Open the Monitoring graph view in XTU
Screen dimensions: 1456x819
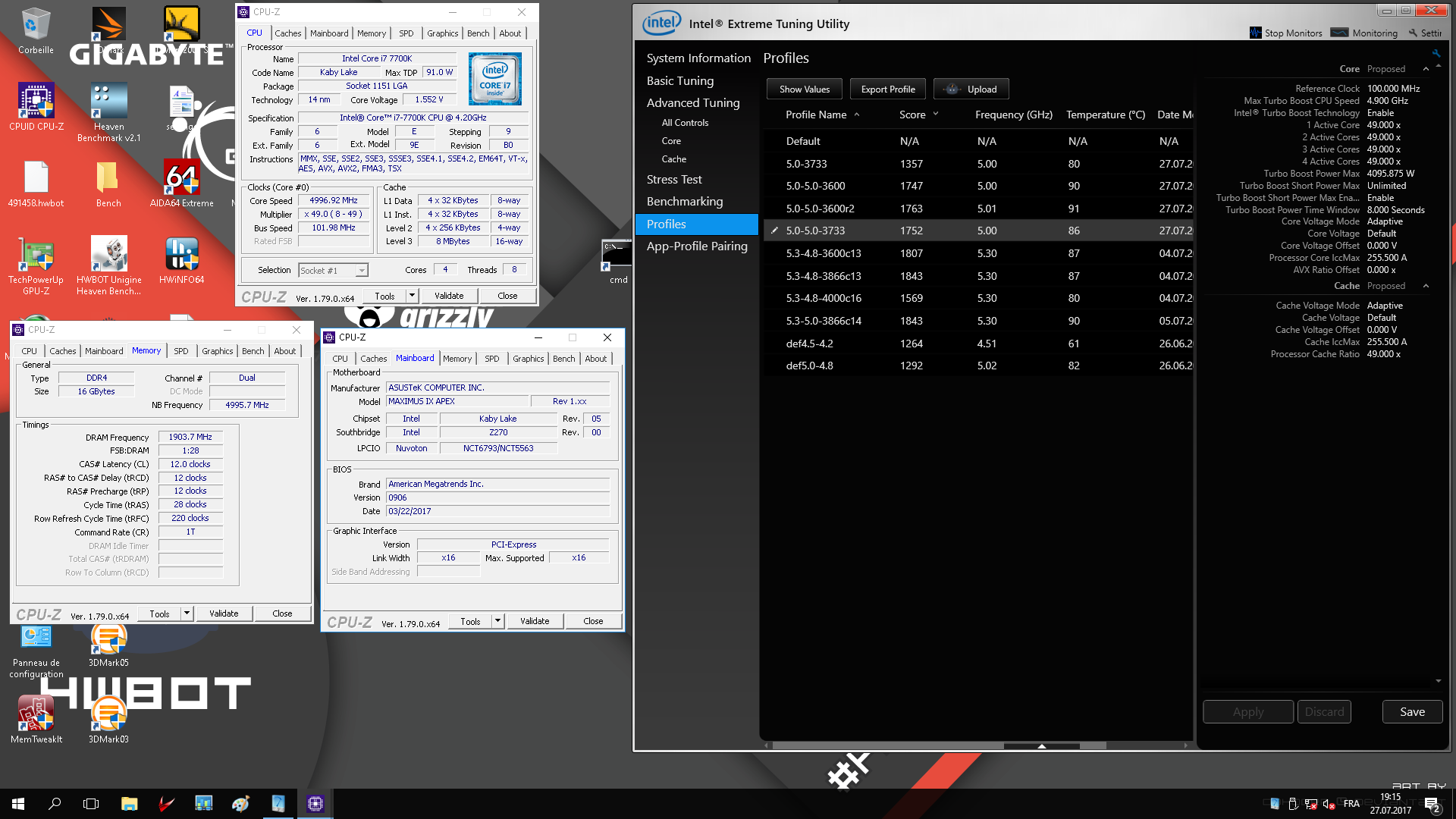(x=1363, y=33)
